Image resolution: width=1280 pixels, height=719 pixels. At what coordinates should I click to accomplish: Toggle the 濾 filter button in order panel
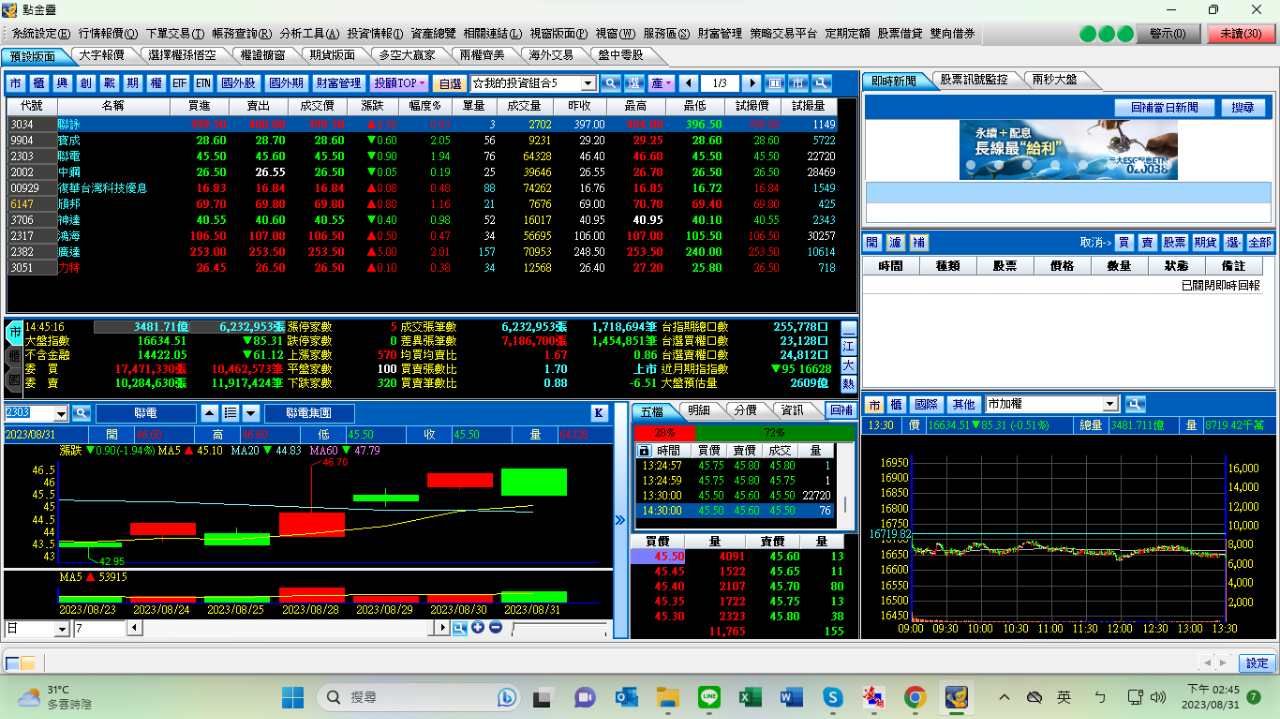click(x=895, y=243)
